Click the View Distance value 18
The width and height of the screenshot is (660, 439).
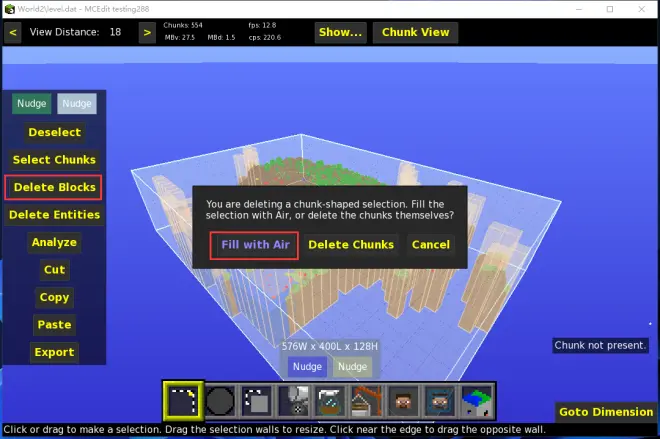[115, 32]
